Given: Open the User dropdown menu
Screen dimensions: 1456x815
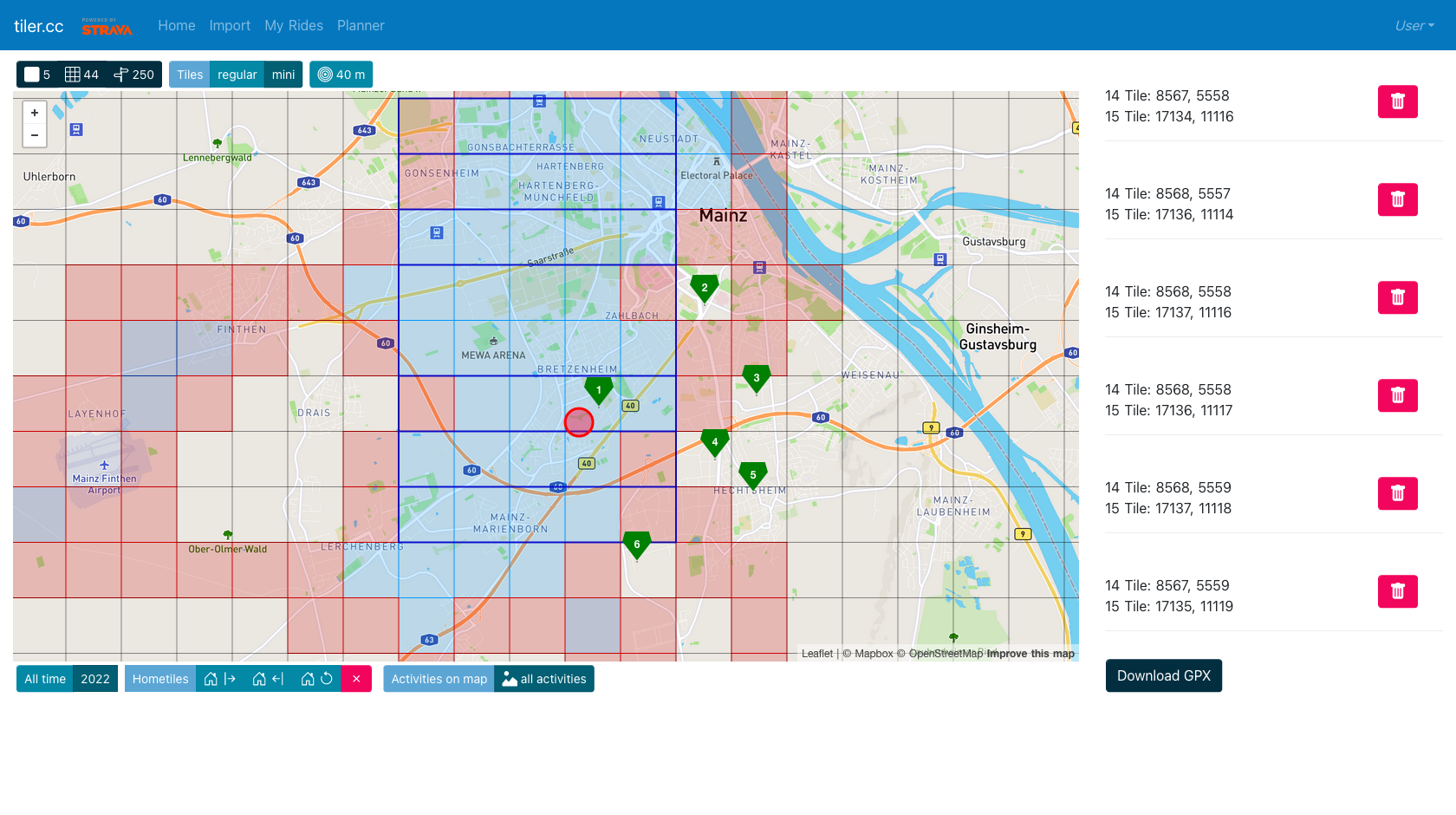Looking at the screenshot, I should point(1414,26).
